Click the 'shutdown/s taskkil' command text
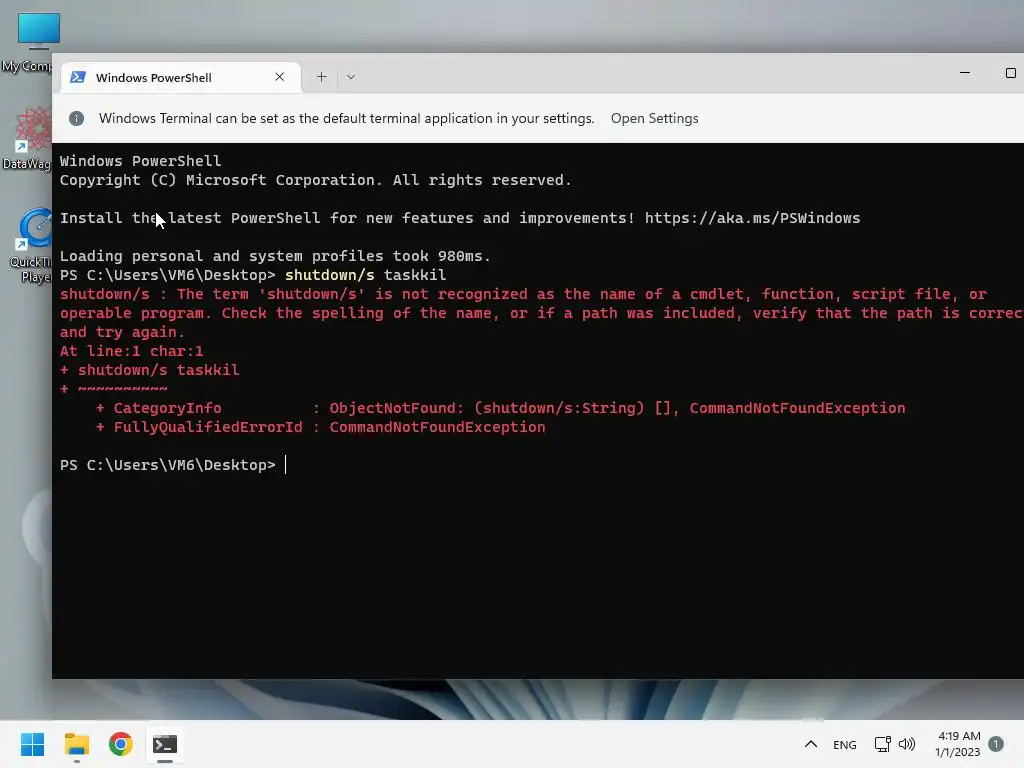This screenshot has width=1024, height=768. pos(366,275)
